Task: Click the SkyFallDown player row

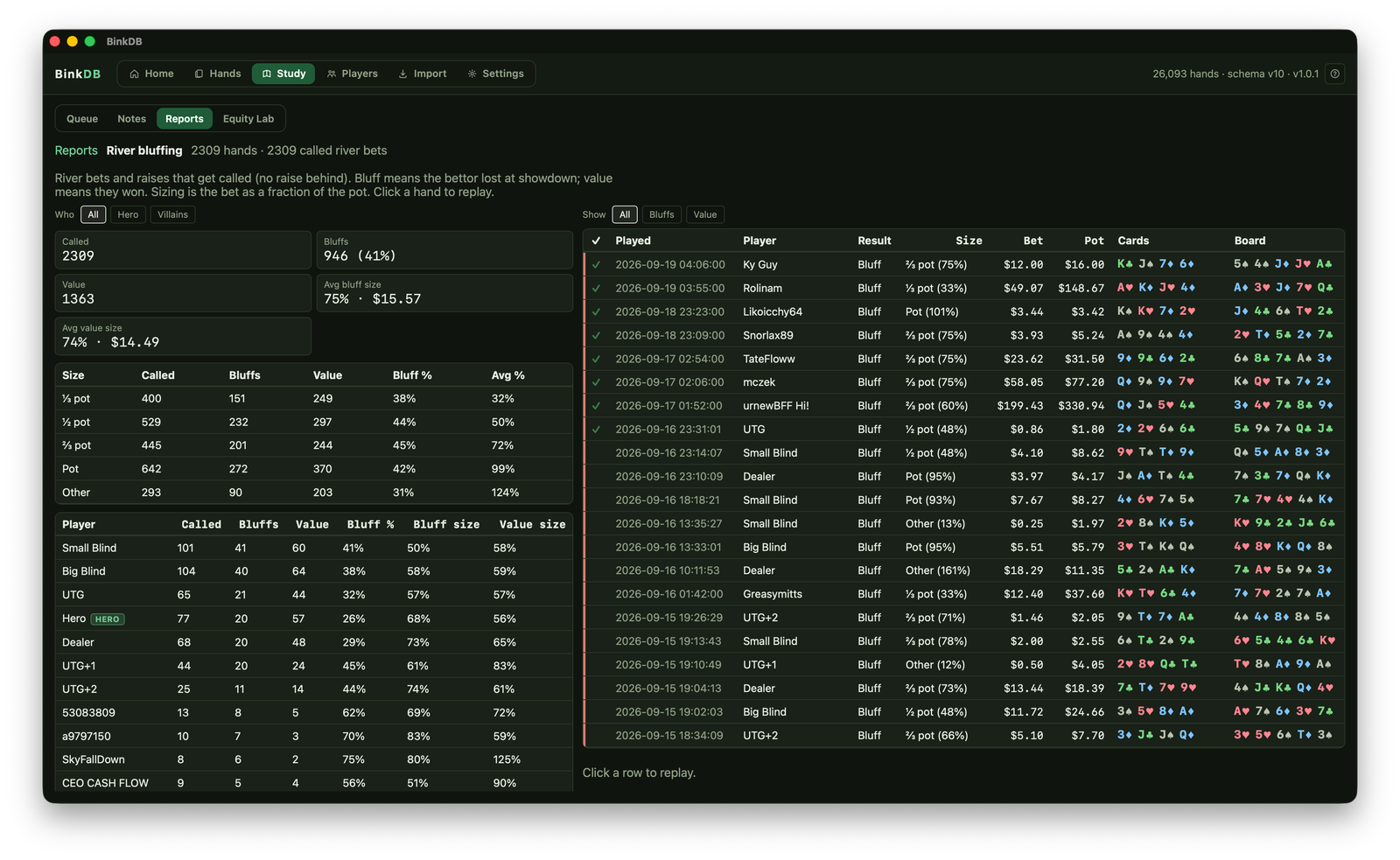Action: click(313, 759)
